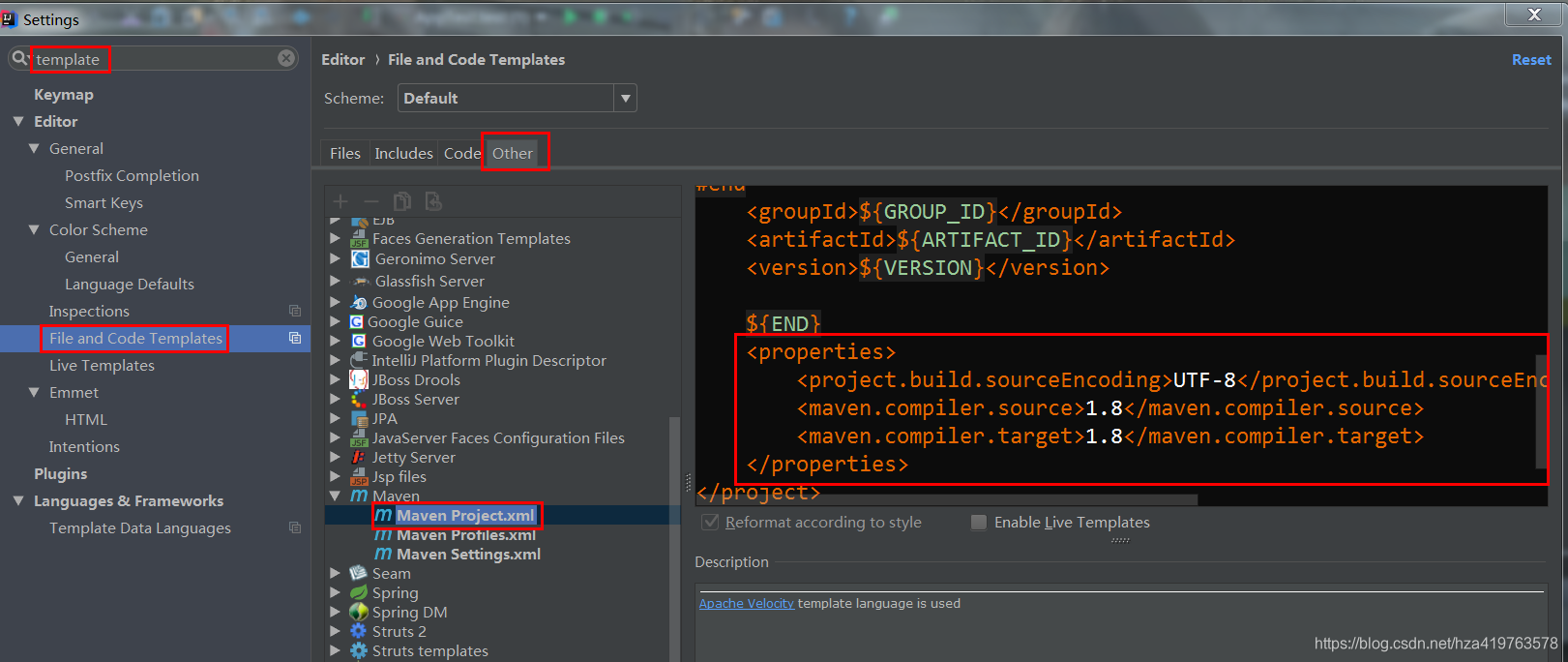Open Smart Keys settings
Image resolution: width=1568 pixels, height=662 pixels.
click(104, 203)
